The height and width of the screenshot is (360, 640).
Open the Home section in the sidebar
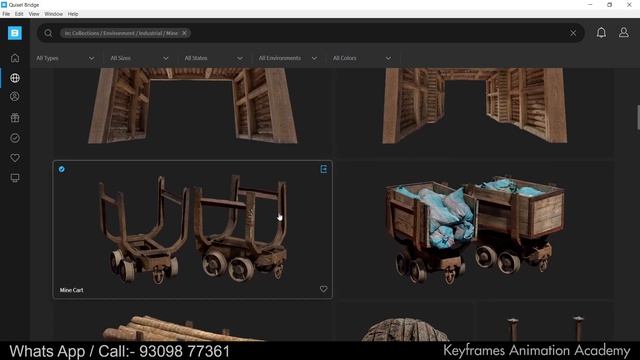(15, 58)
